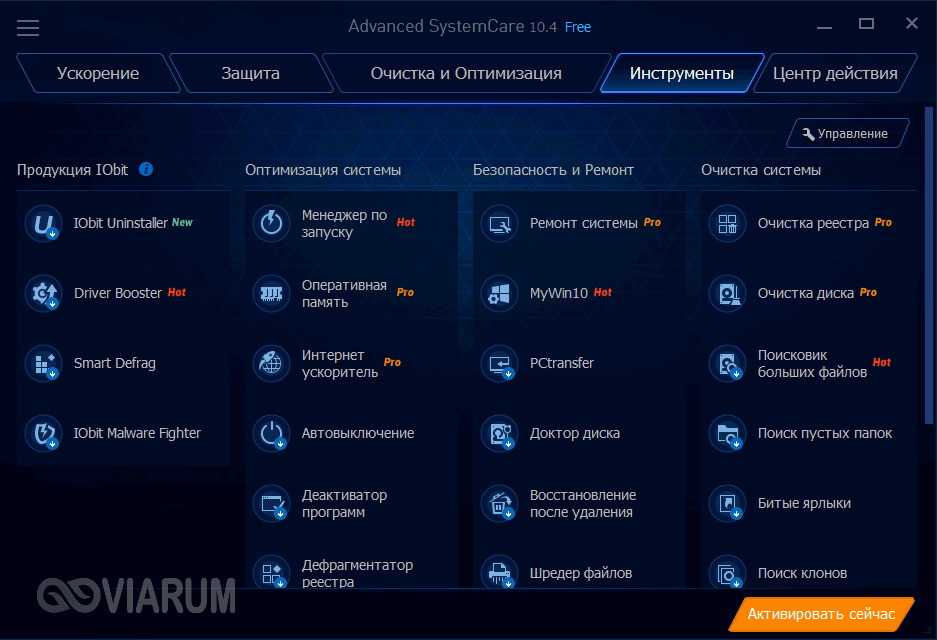Click the vertical scrollbar thumb
This screenshot has height=640, width=937.
click(928, 266)
